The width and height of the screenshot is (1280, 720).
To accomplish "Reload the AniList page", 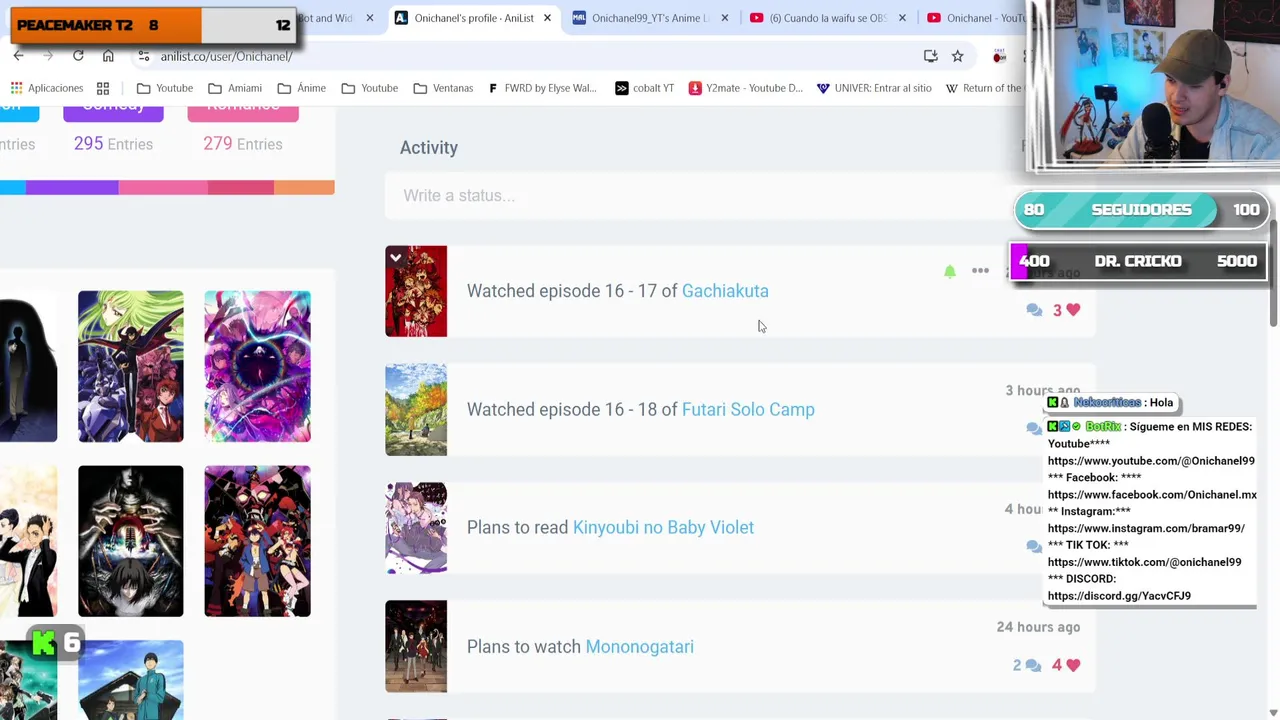I will (78, 56).
